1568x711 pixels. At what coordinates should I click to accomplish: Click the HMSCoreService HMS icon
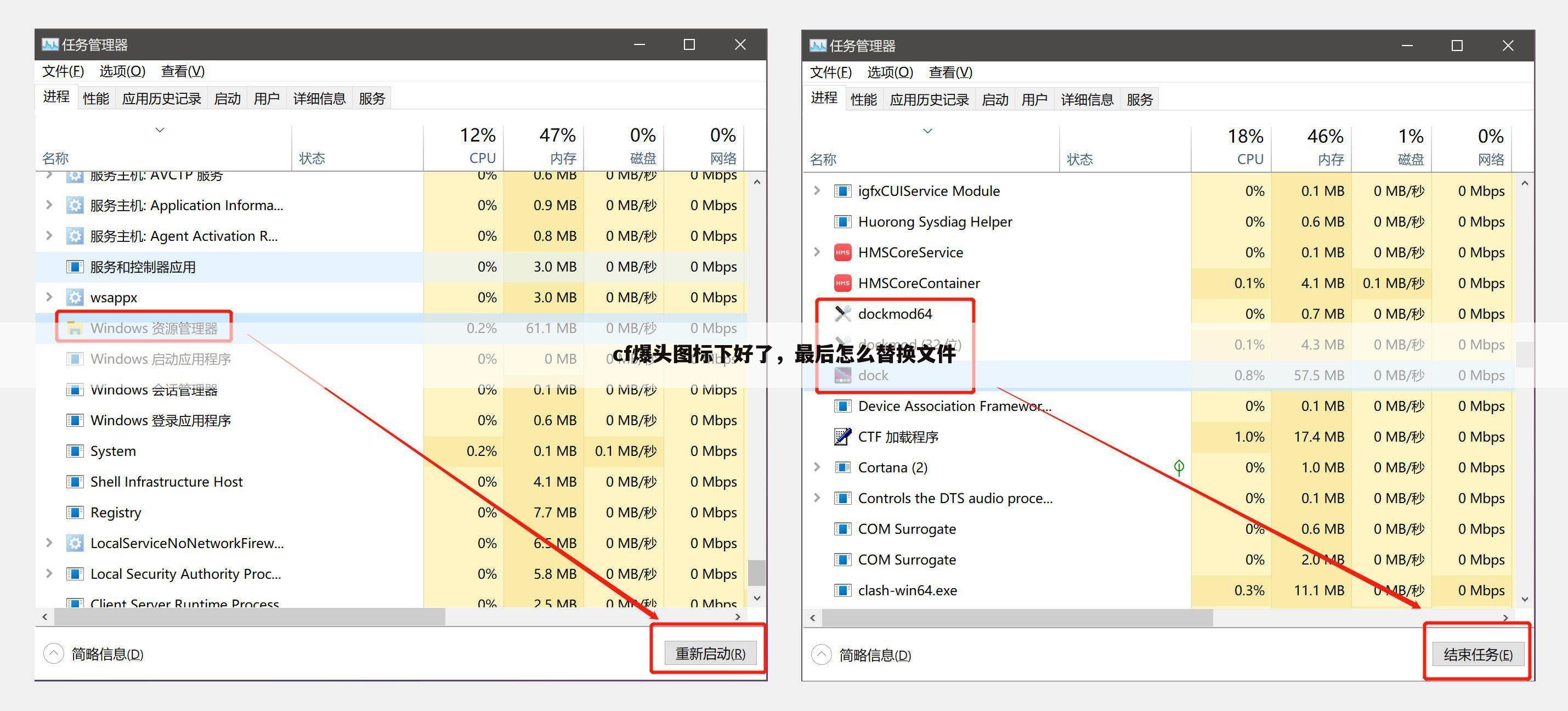point(842,252)
